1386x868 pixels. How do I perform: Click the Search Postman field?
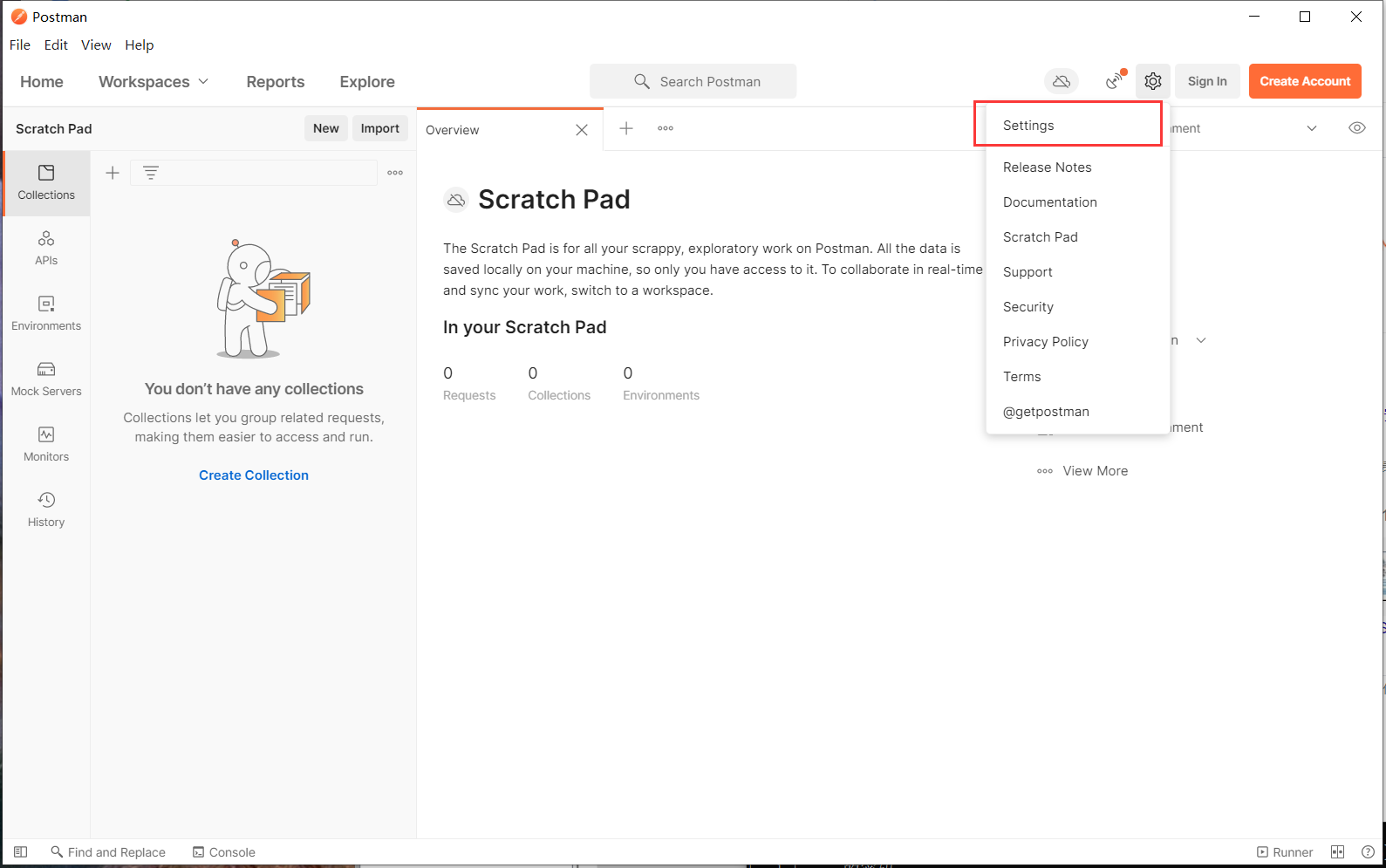[693, 81]
